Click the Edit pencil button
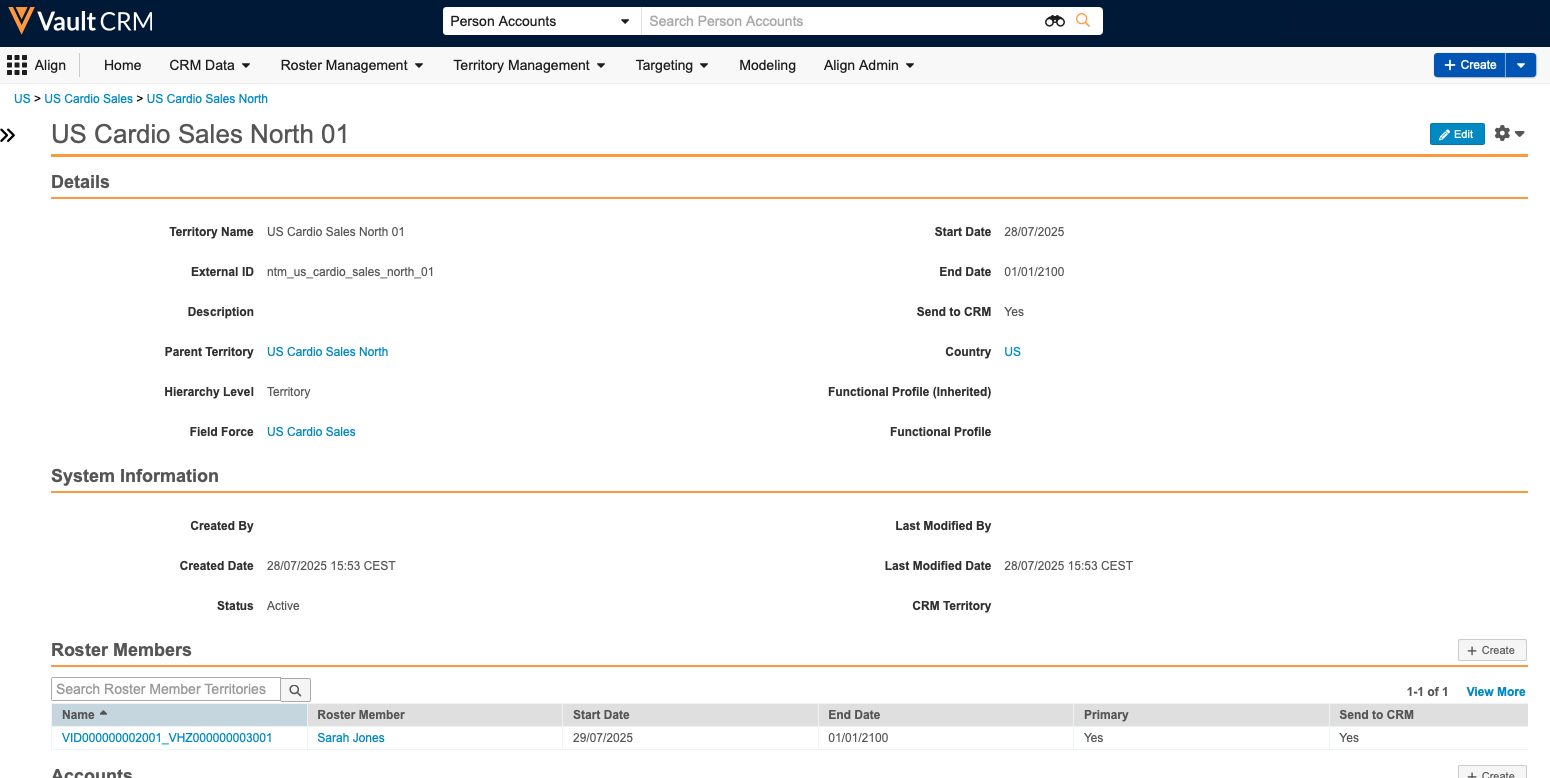 point(1456,135)
